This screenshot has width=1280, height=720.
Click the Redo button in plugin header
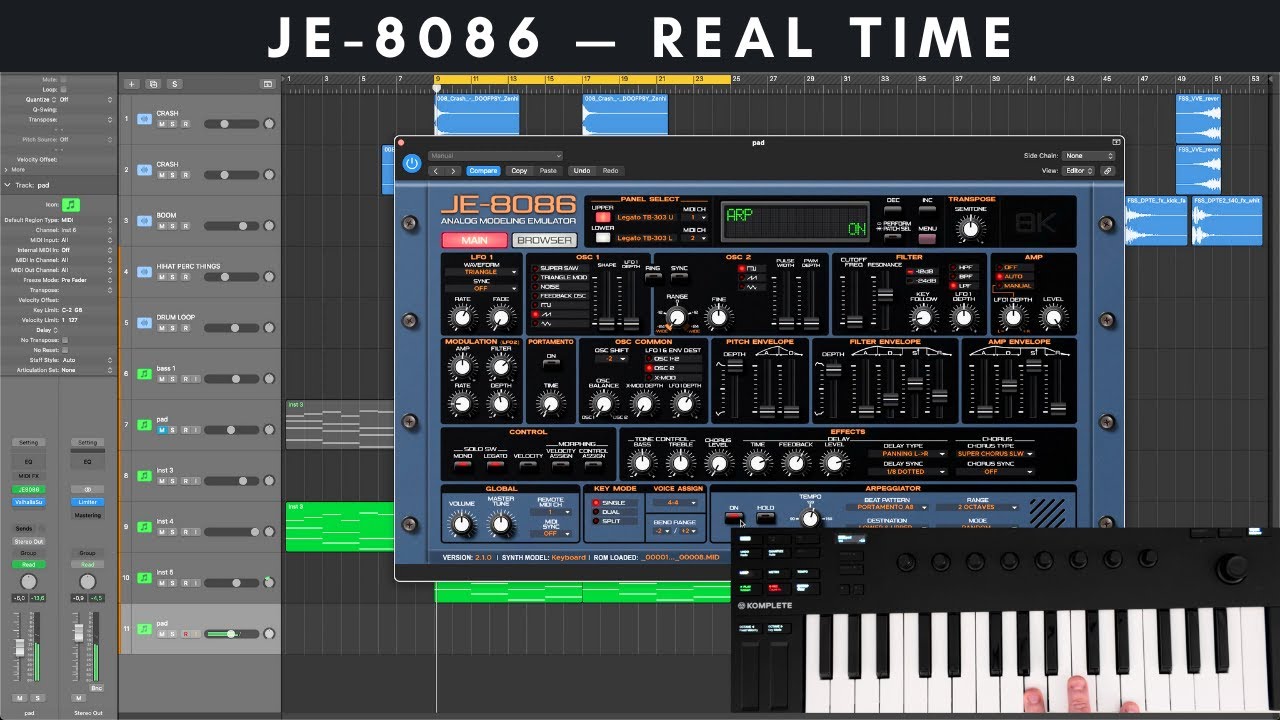[610, 171]
